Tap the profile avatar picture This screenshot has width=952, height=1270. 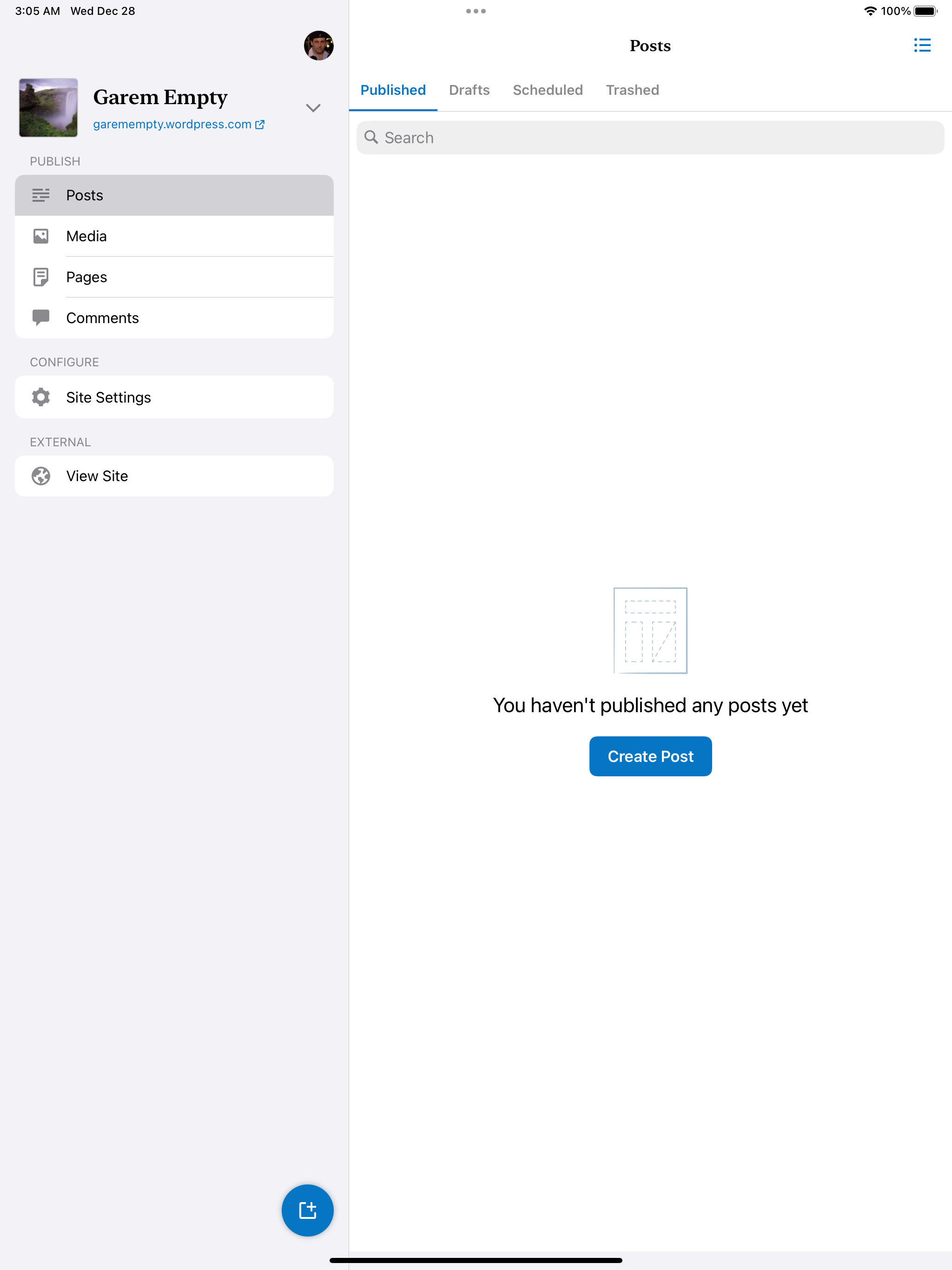click(x=319, y=46)
